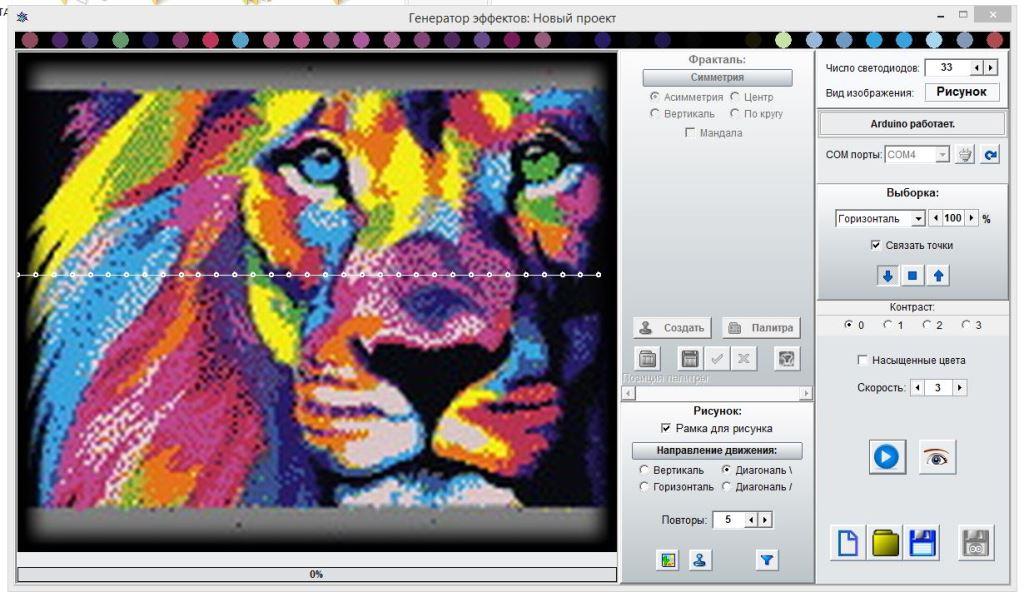Open a project via yellow folder icon

[885, 543]
